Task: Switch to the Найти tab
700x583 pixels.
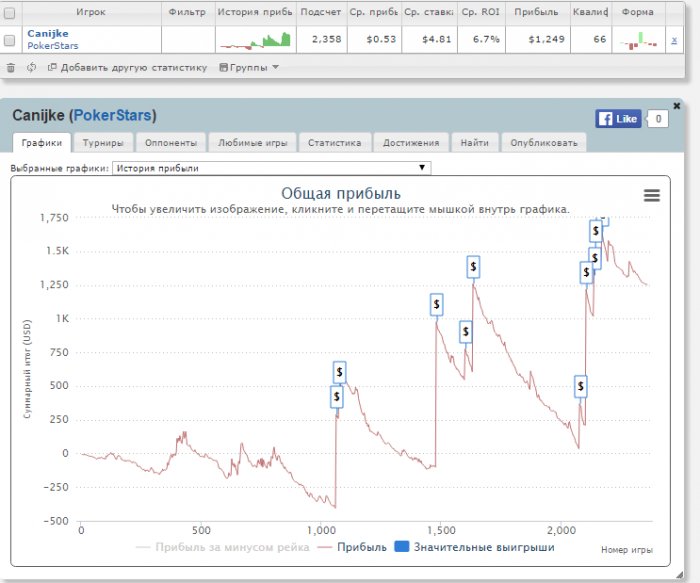Action: point(475,143)
